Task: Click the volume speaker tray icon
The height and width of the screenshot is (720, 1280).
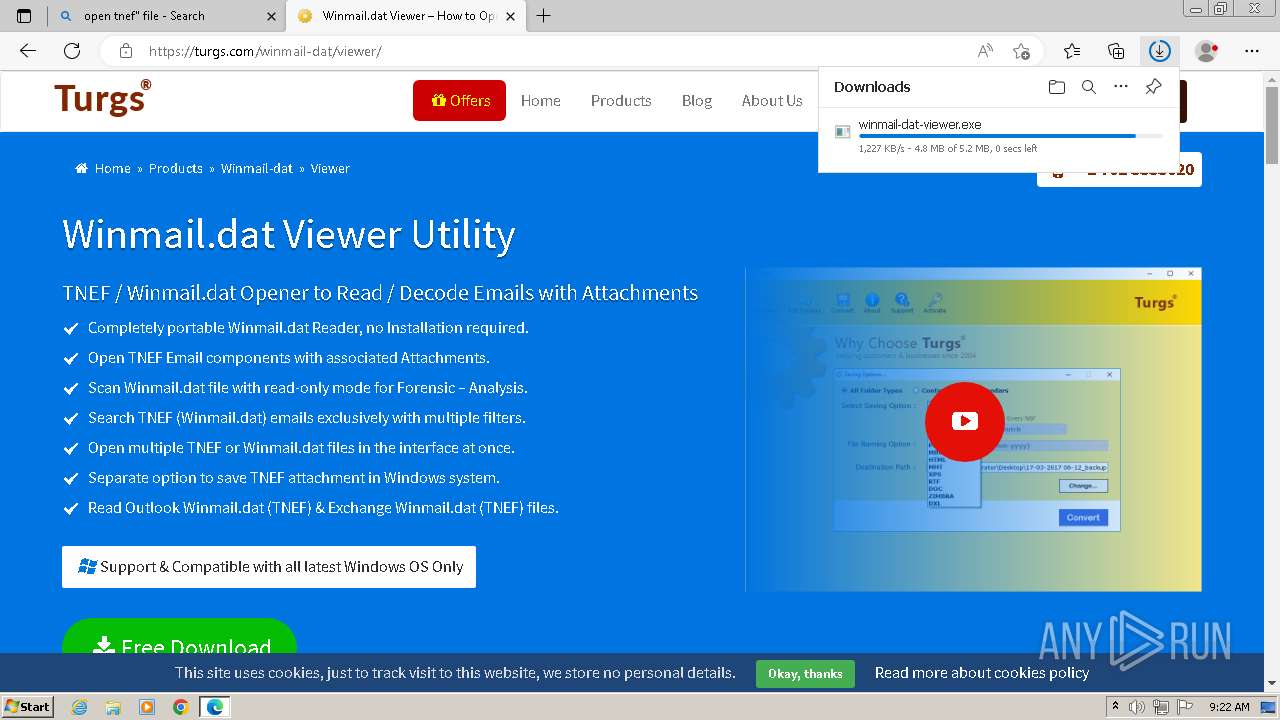Action: (1137, 707)
